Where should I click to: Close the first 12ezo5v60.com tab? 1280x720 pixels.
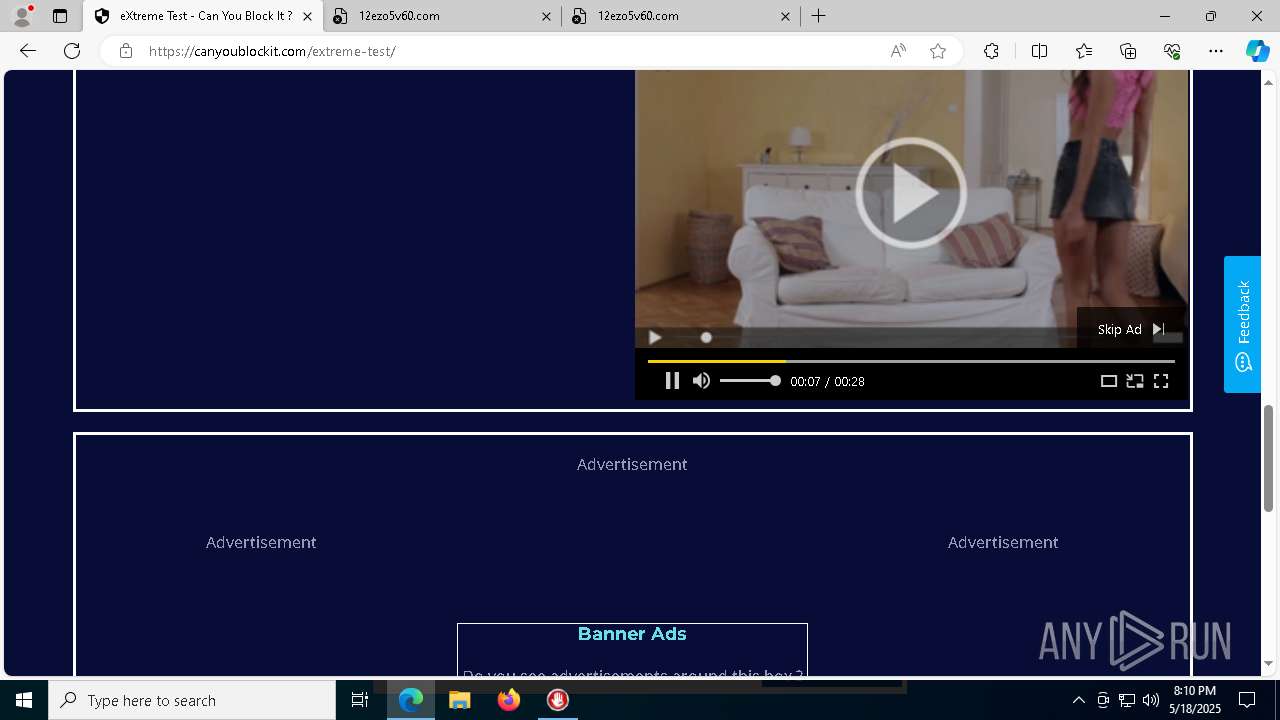click(546, 16)
